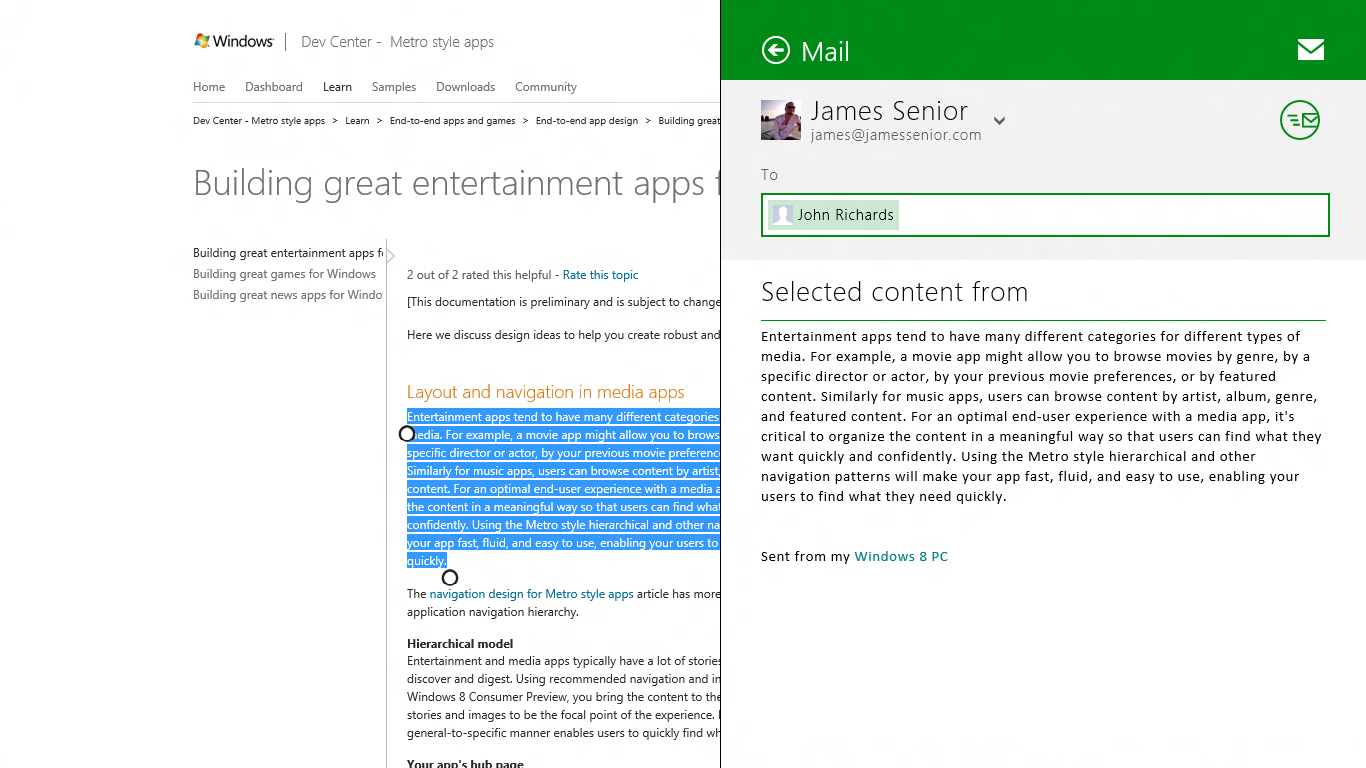Click the Building great entertainment apps page title
Viewport: 1366px width, 768px height.
[x=456, y=183]
